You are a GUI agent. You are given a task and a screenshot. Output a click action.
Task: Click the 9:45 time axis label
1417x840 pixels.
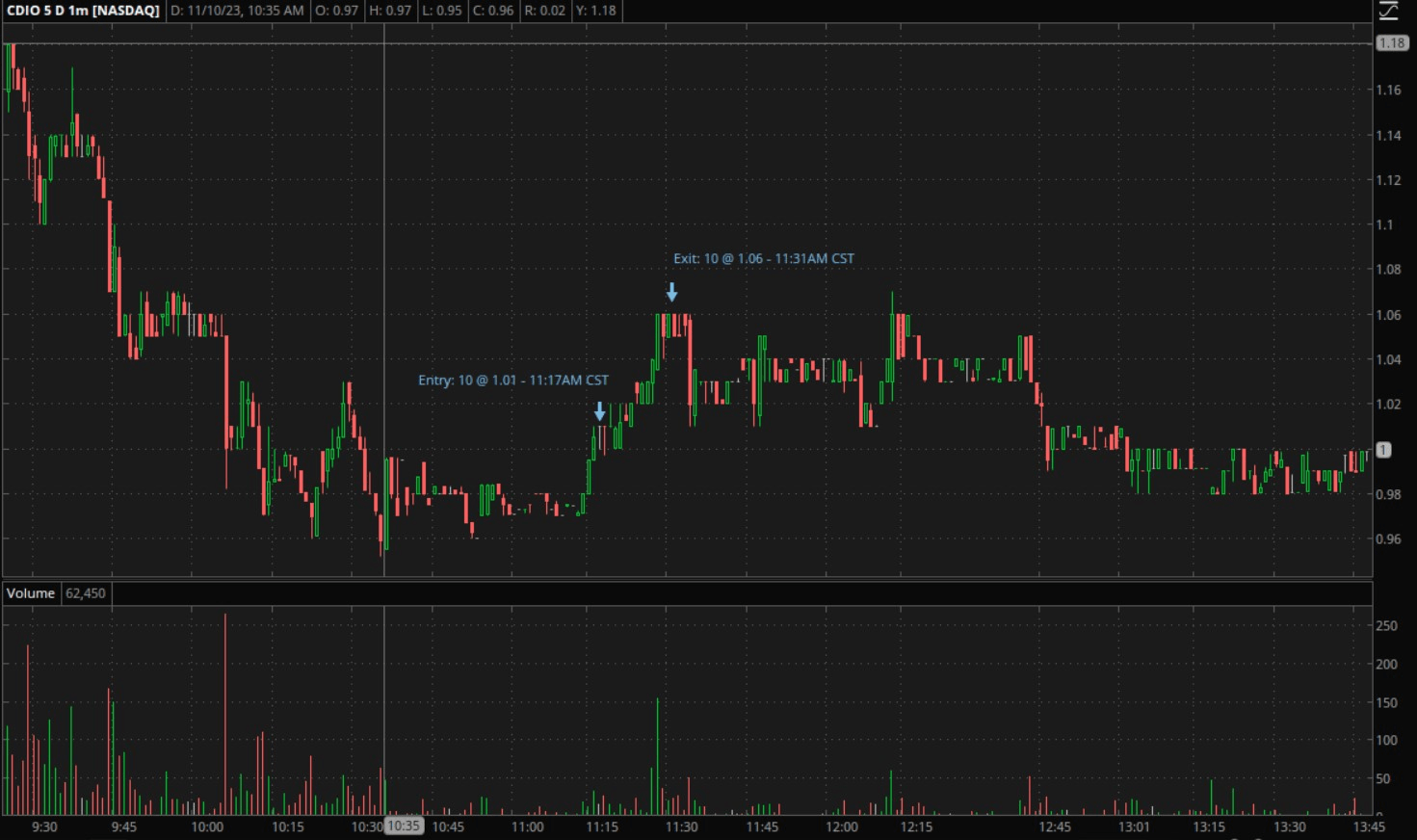(x=124, y=827)
